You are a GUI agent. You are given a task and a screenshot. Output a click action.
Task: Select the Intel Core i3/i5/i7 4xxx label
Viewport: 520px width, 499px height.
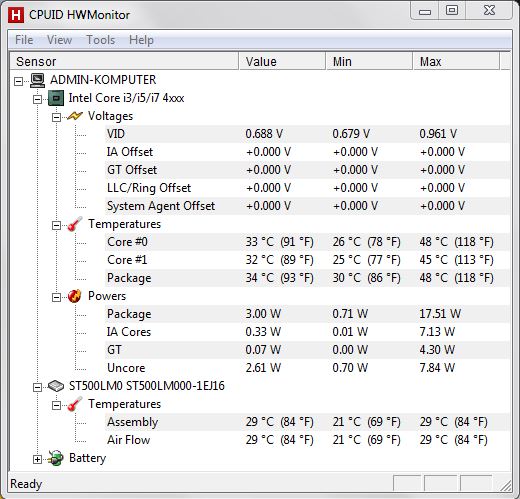[126, 98]
